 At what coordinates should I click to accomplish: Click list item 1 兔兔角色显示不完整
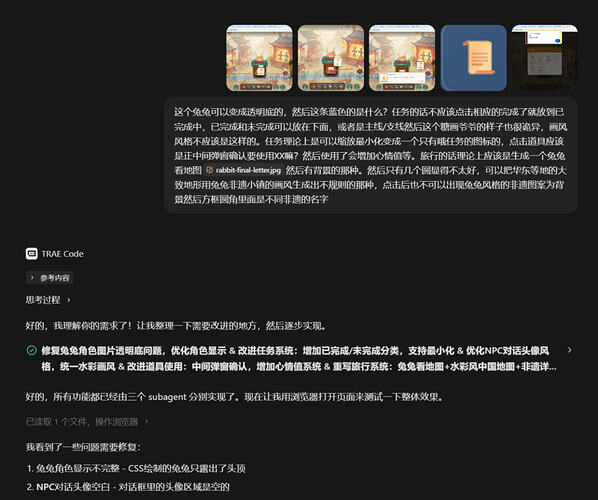pos(136,468)
